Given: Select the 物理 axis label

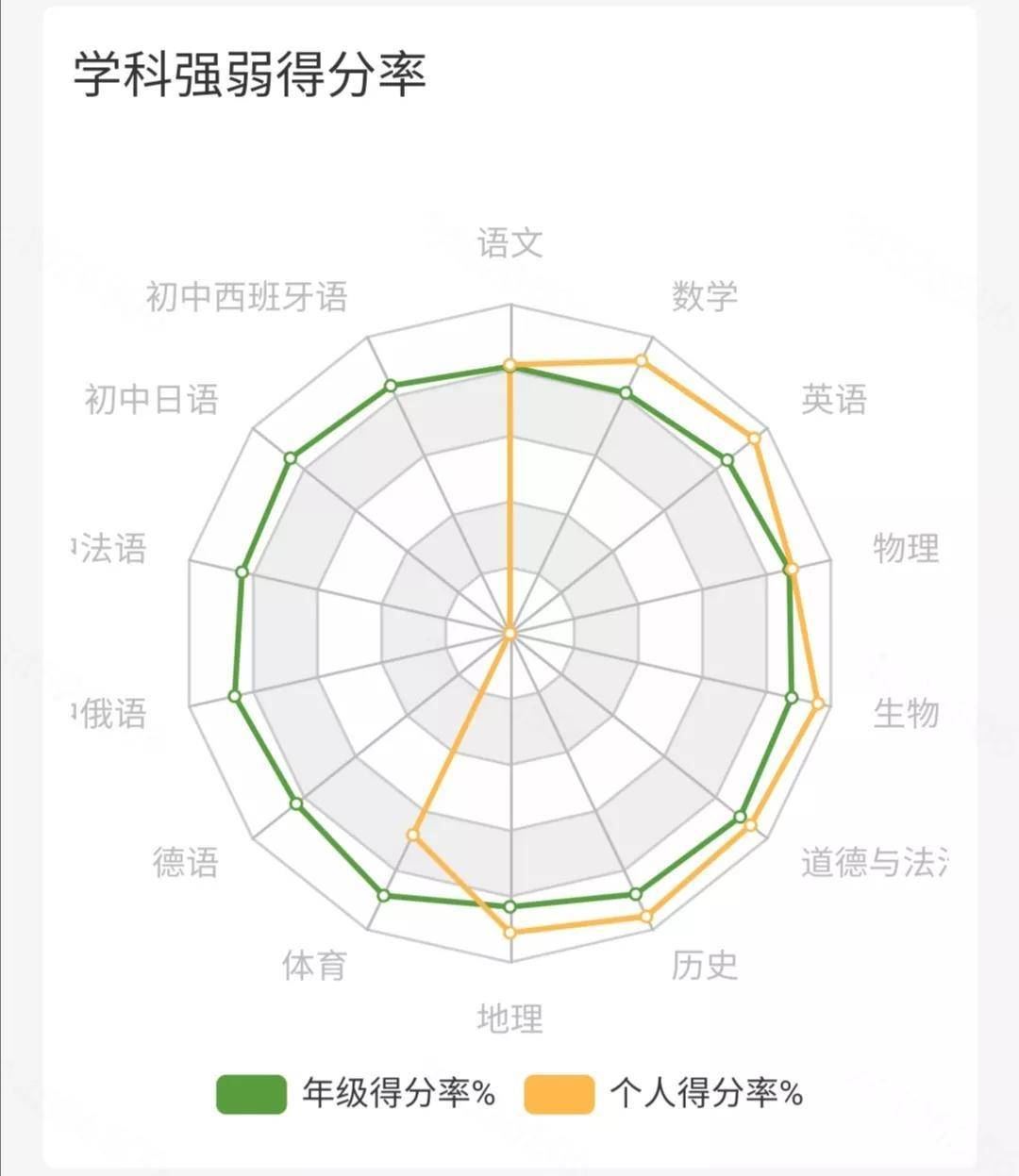Looking at the screenshot, I should click(x=906, y=547).
